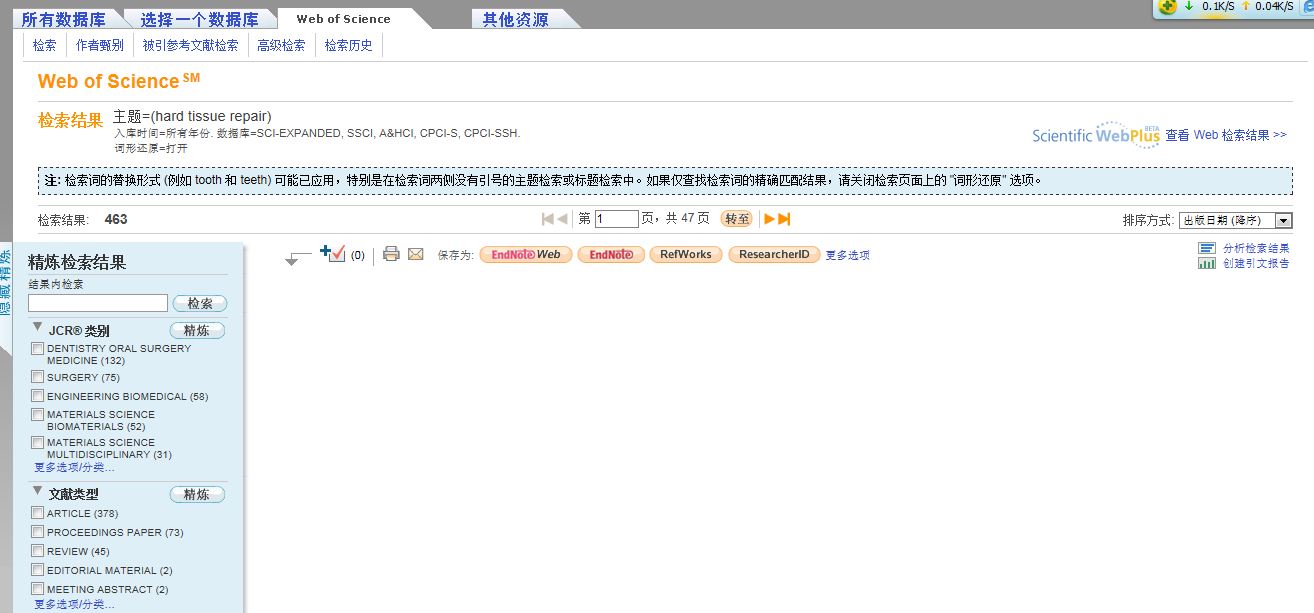This screenshot has width=1314, height=613.
Task: Open 被引参考文献检索 menu item
Action: (190, 45)
